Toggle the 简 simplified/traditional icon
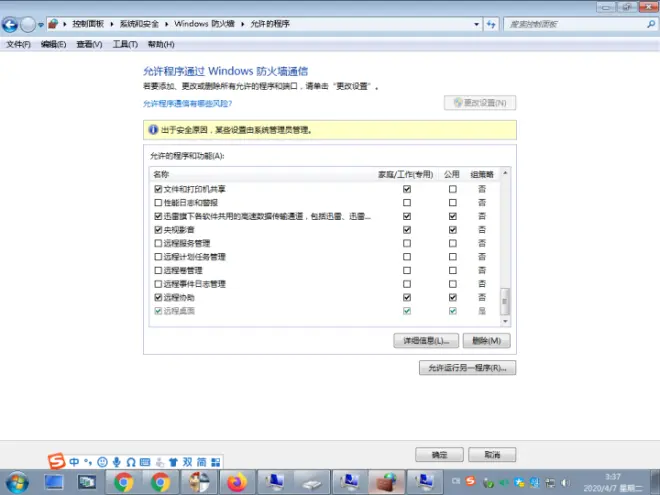This screenshot has height=495, width=660. point(202,462)
